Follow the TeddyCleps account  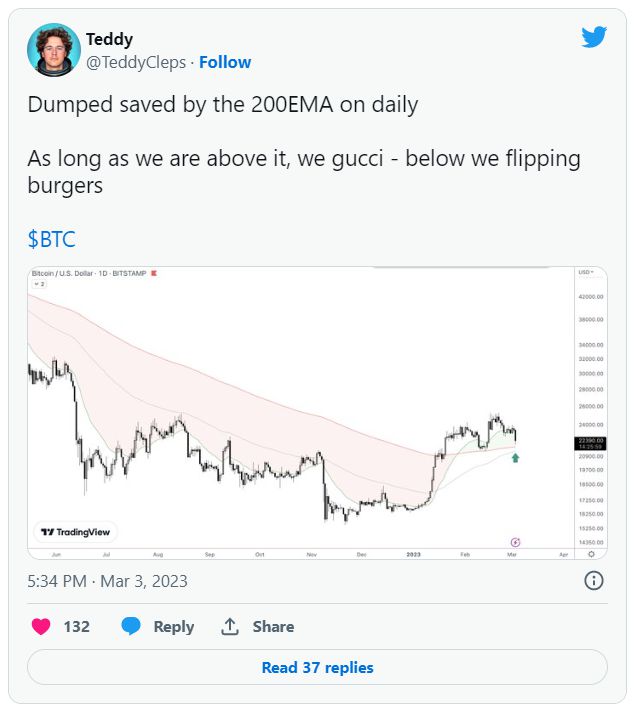pos(225,62)
